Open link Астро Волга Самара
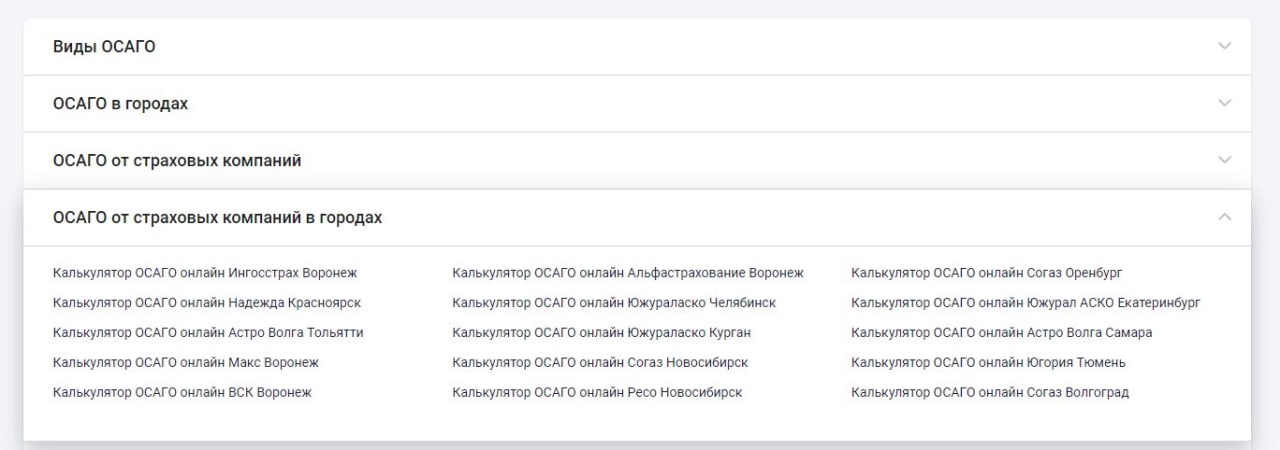1280x450 pixels. [x=1001, y=333]
